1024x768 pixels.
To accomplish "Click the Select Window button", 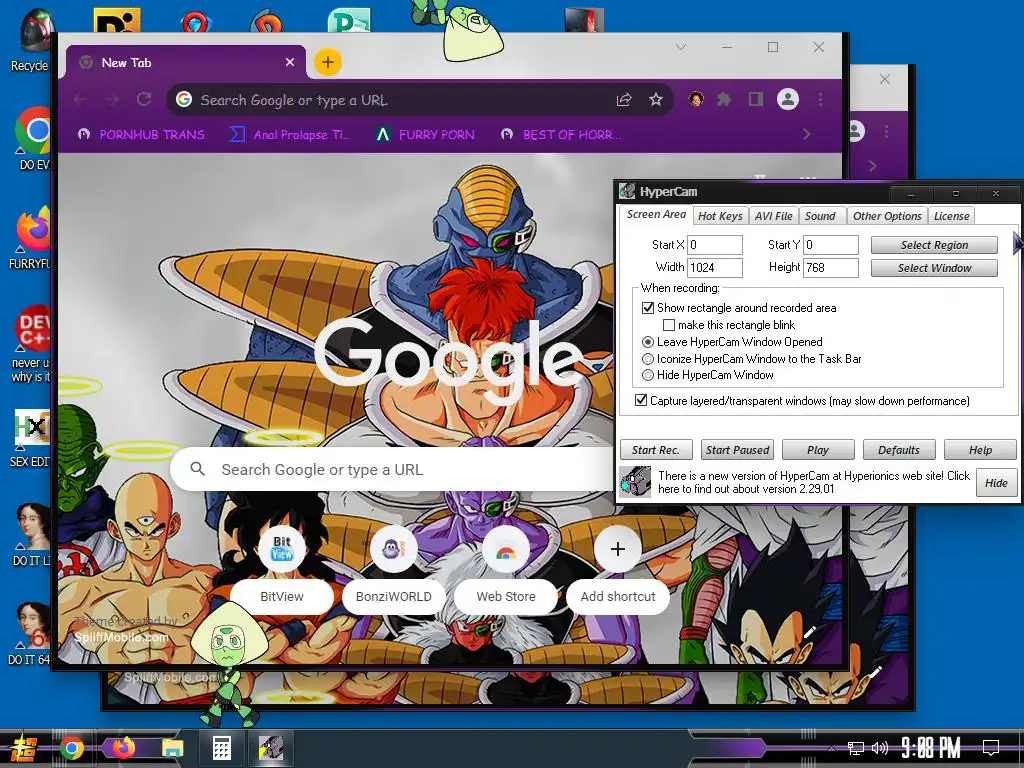I will 934,268.
